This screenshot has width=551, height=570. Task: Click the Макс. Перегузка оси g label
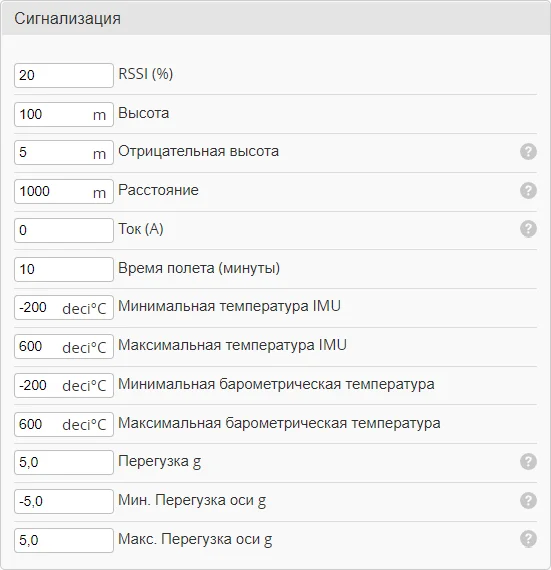[x=195, y=539]
